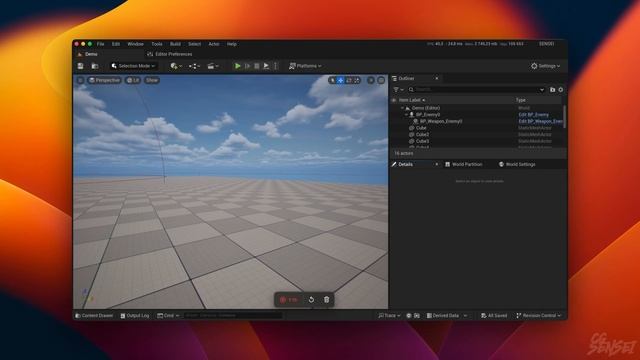Click the Edit BP_Enemy link
This screenshot has width=640, height=360.
[x=533, y=115]
